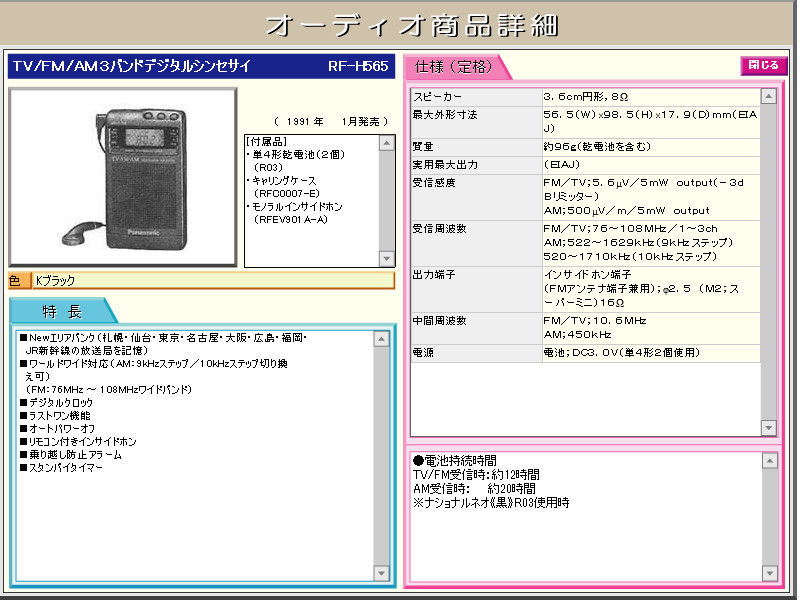Click the オーディオ商品詳細 page title
The height and width of the screenshot is (606, 805).
pyautogui.click(x=412, y=25)
